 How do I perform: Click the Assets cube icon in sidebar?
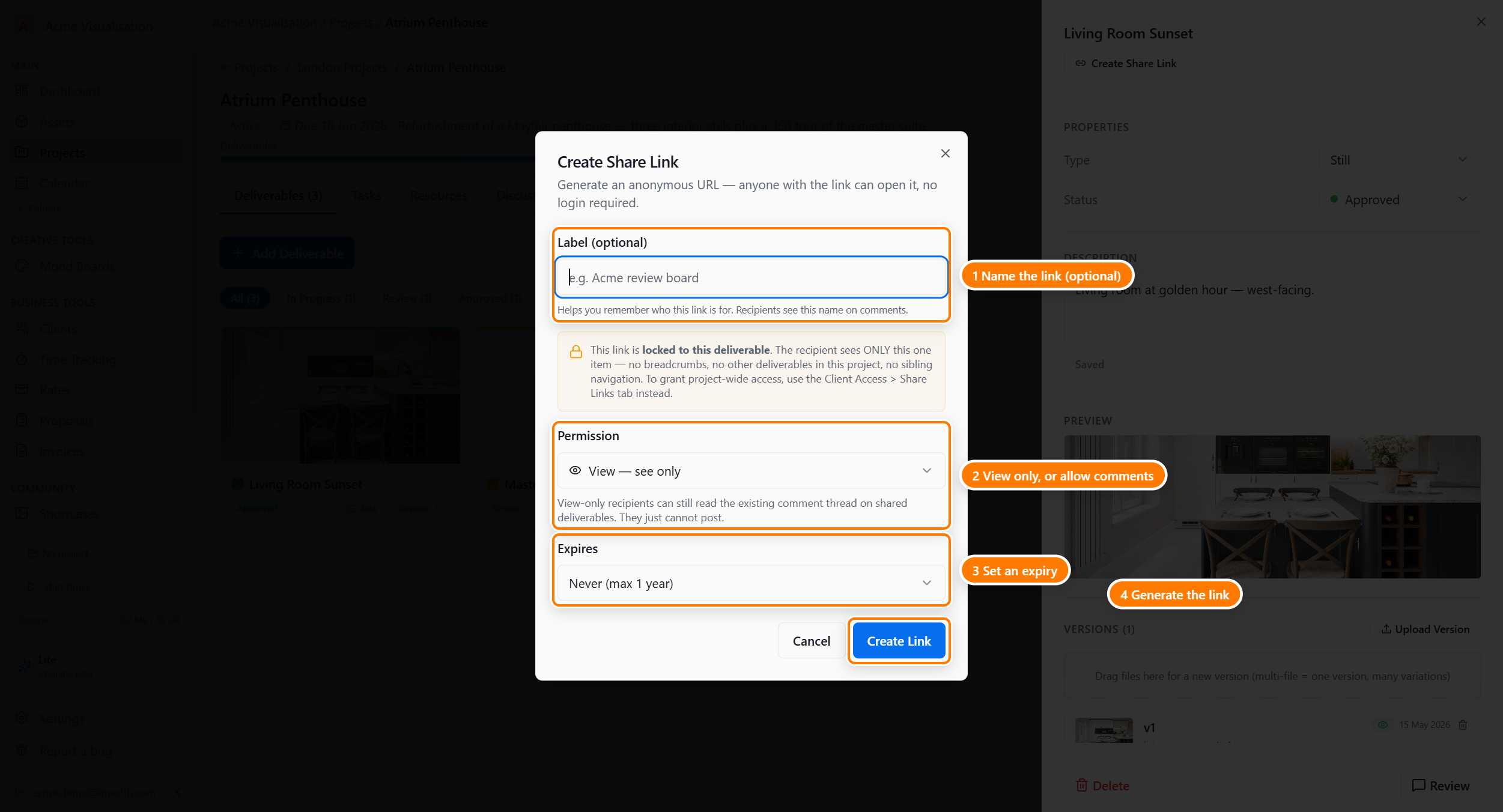tap(22, 122)
